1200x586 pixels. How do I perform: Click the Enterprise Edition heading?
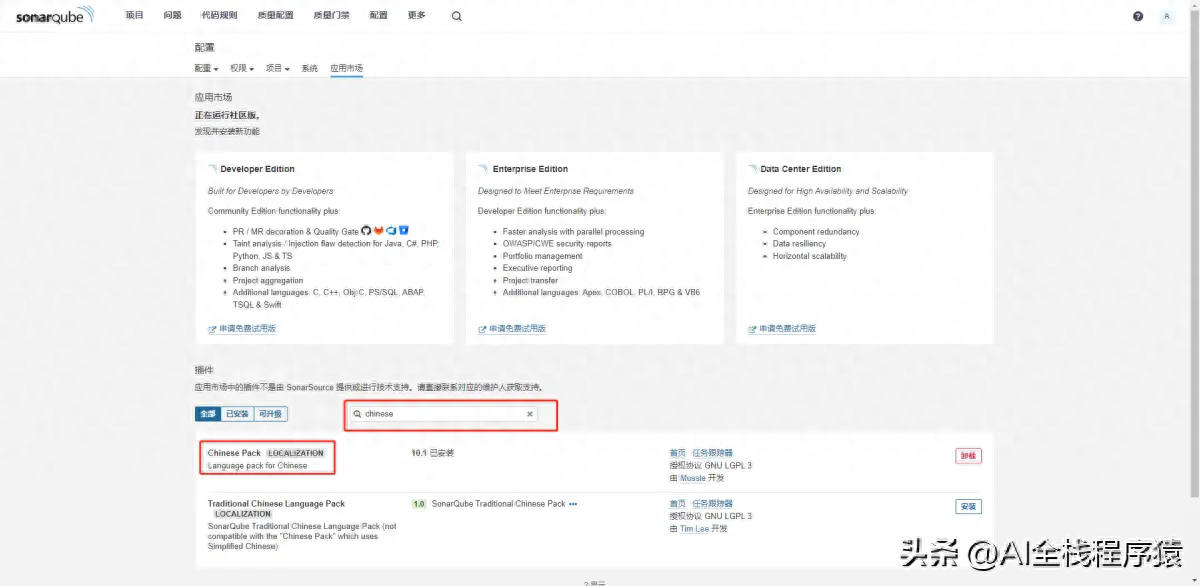[530, 169]
